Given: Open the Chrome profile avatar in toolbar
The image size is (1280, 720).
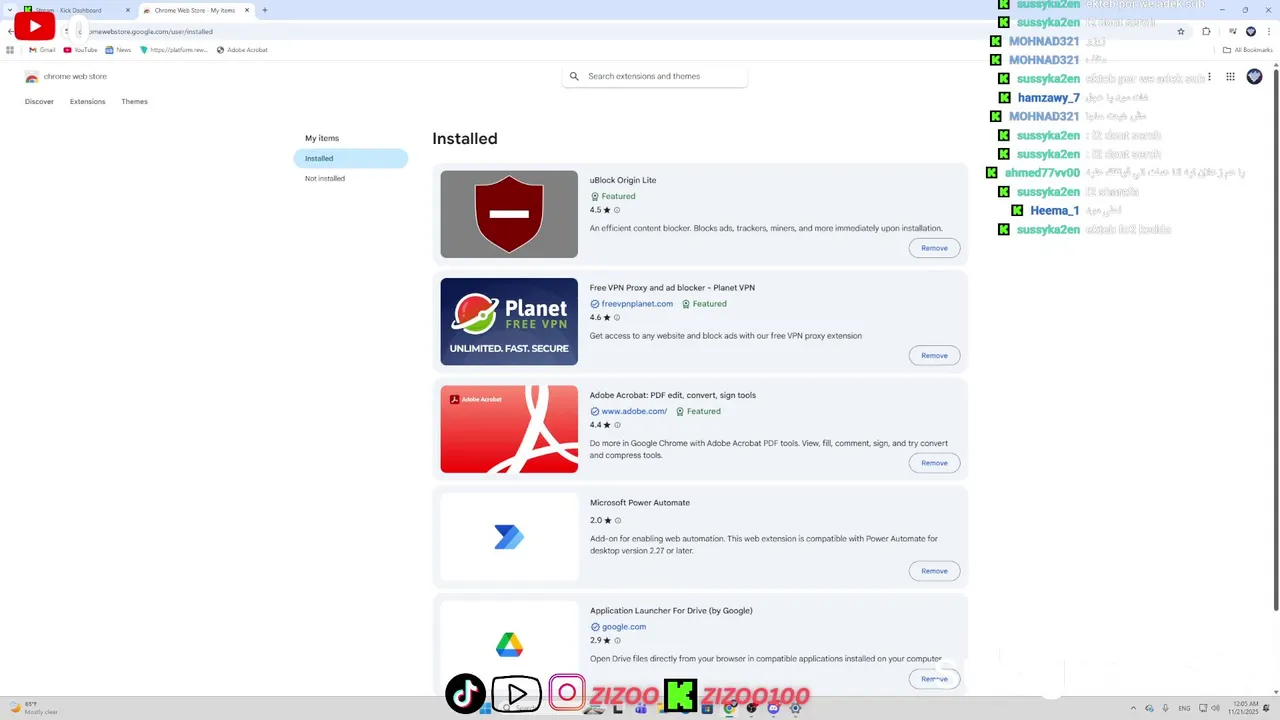Looking at the screenshot, I should (1250, 31).
